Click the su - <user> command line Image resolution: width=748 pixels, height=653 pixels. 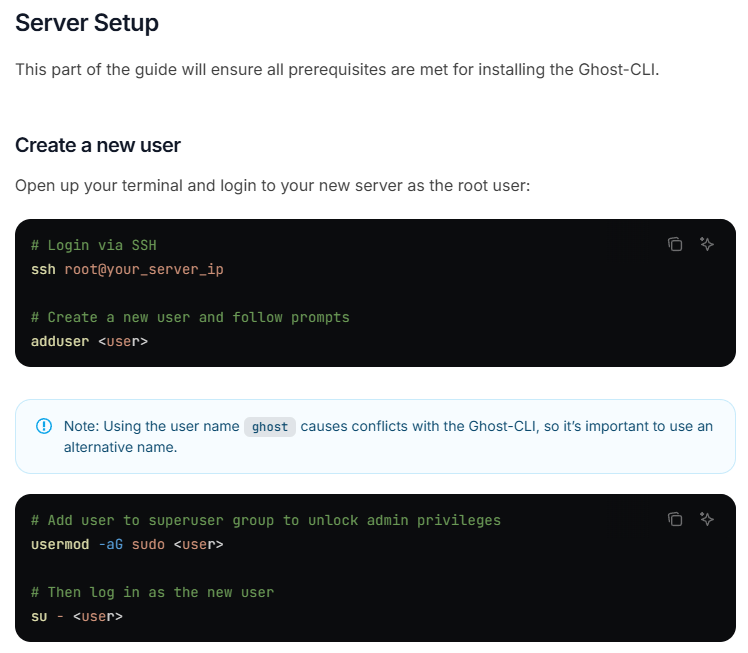tap(77, 616)
